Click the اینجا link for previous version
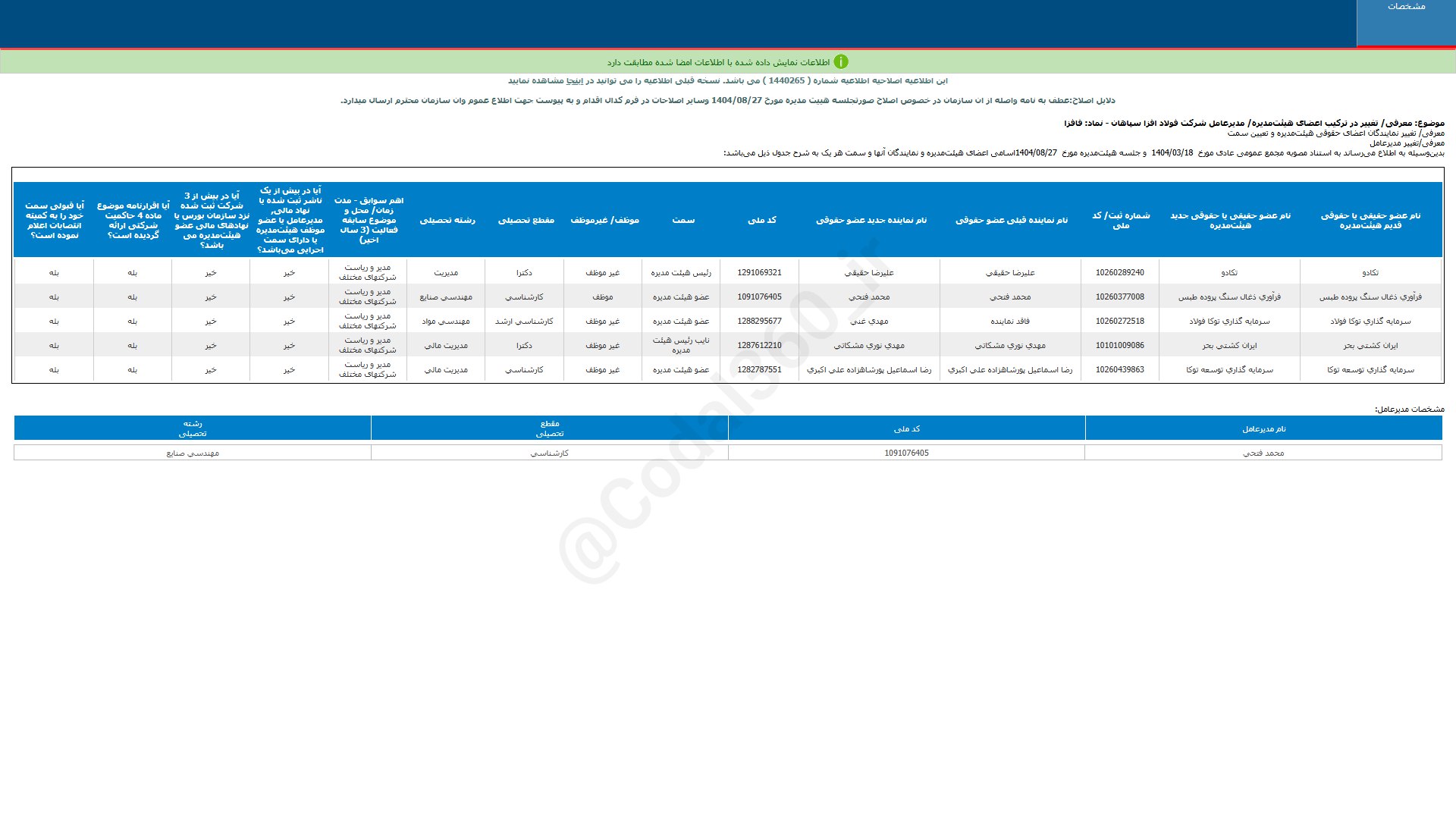 coord(575,81)
